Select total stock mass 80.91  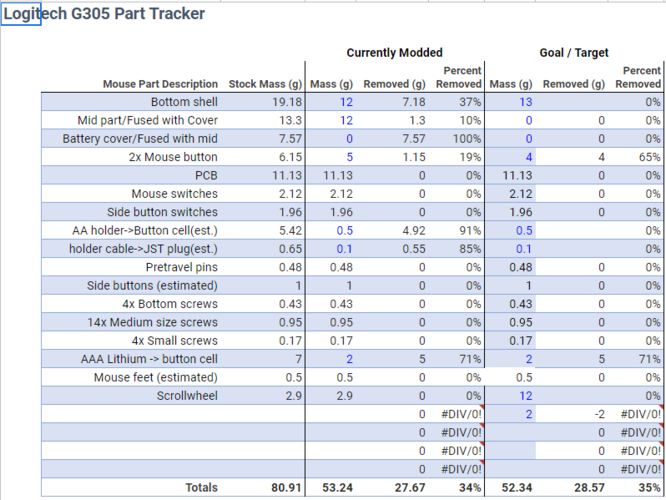[287, 487]
